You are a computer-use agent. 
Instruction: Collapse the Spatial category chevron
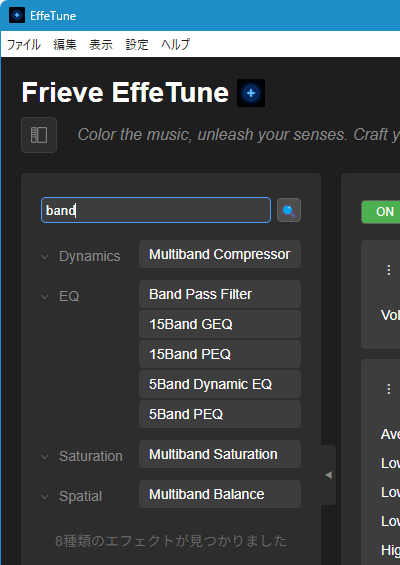click(x=45, y=497)
